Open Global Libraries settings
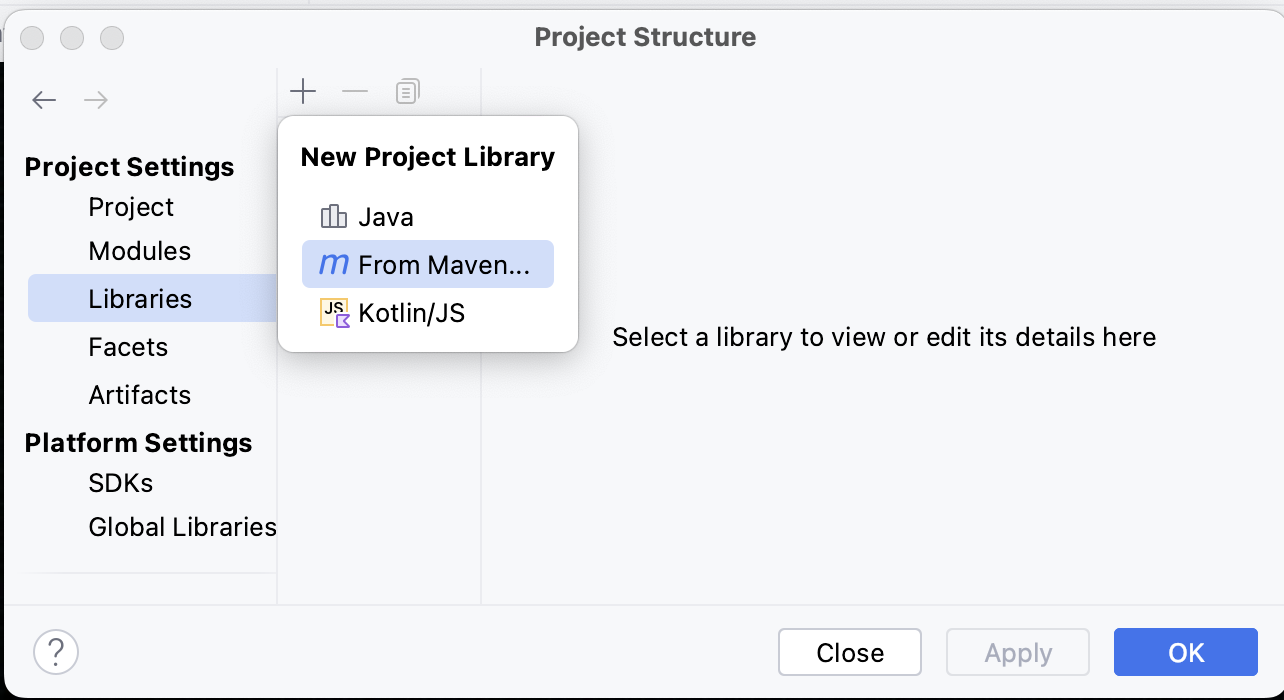Viewport: 1284px width, 700px height. 182,527
